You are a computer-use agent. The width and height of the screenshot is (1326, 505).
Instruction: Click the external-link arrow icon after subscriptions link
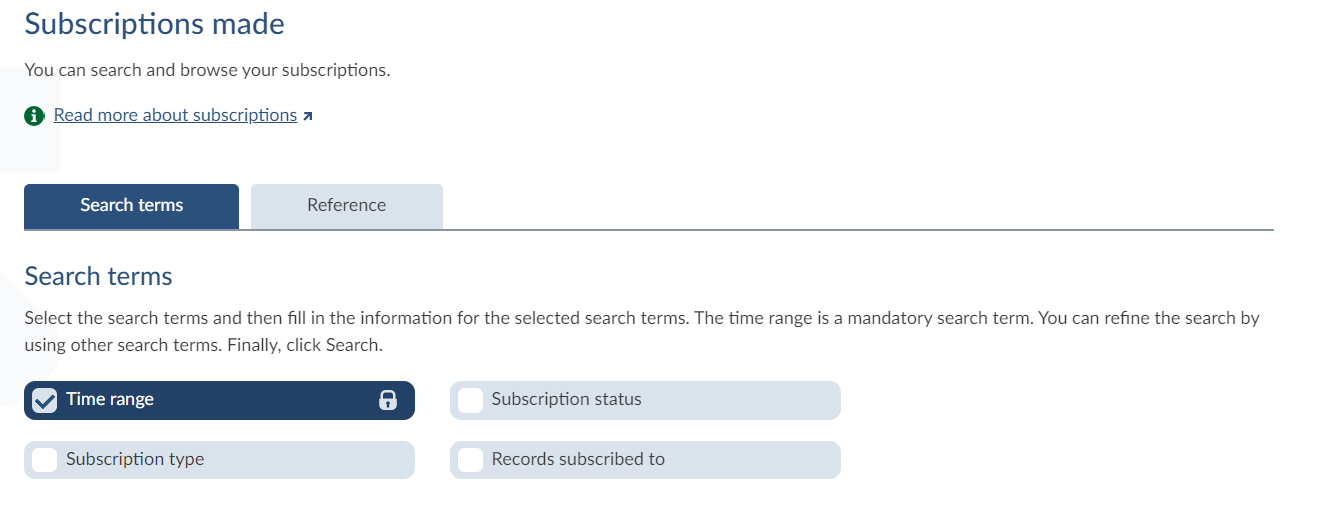pos(308,116)
